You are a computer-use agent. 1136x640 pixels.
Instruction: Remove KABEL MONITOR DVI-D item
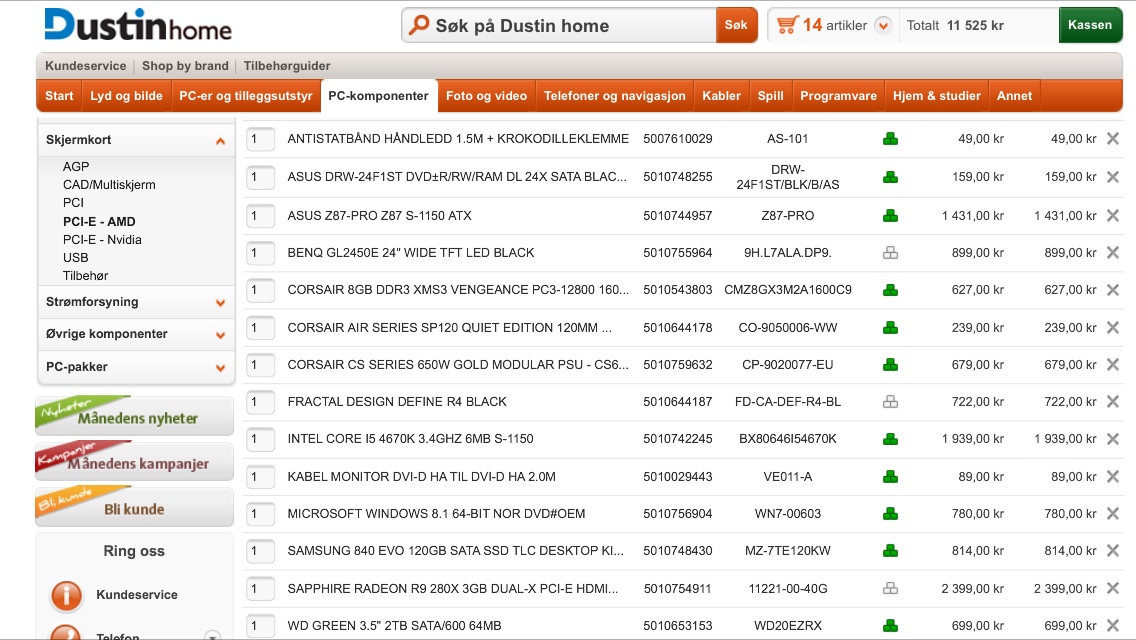click(1113, 476)
